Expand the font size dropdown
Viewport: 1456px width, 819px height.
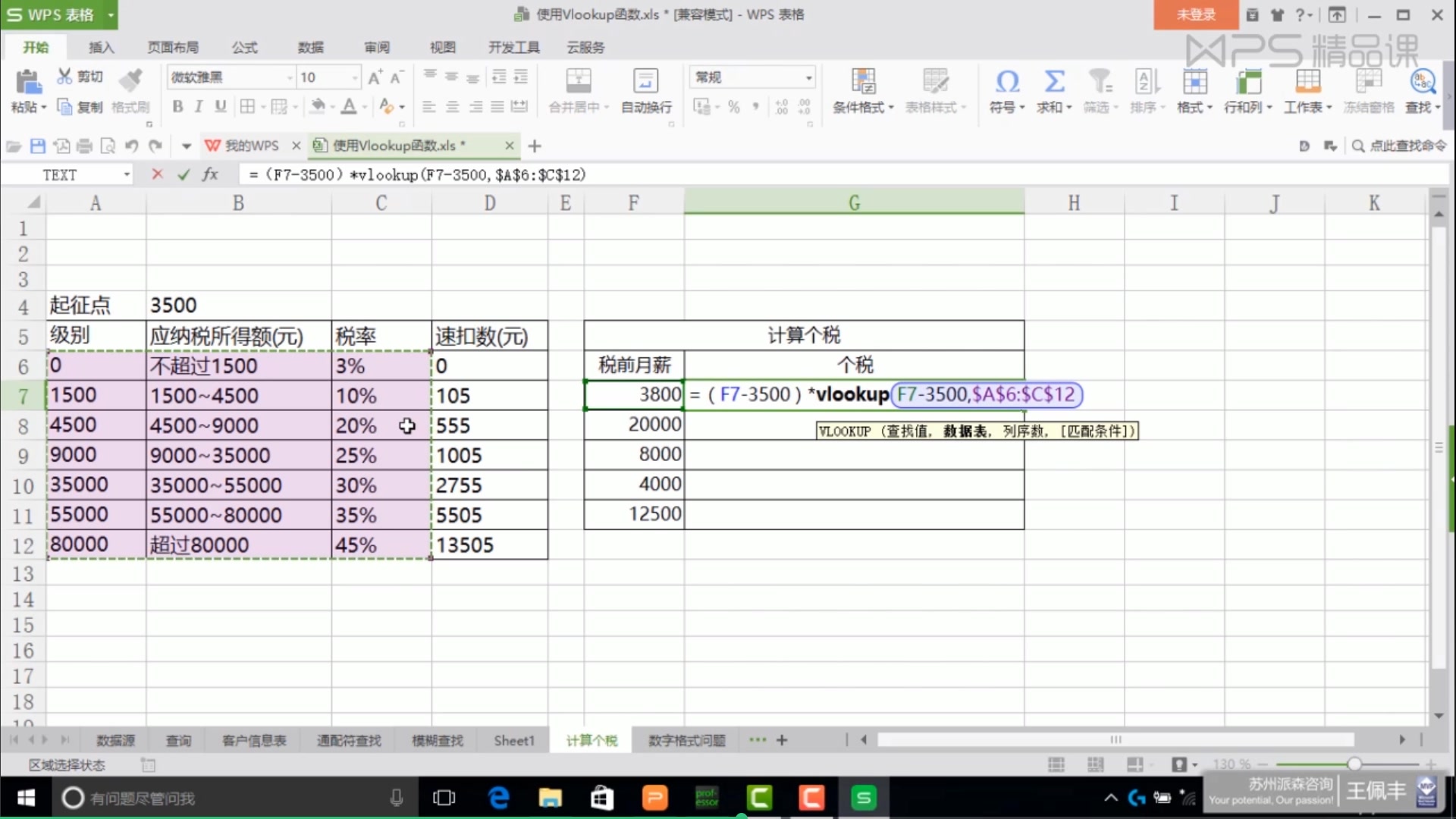click(354, 77)
